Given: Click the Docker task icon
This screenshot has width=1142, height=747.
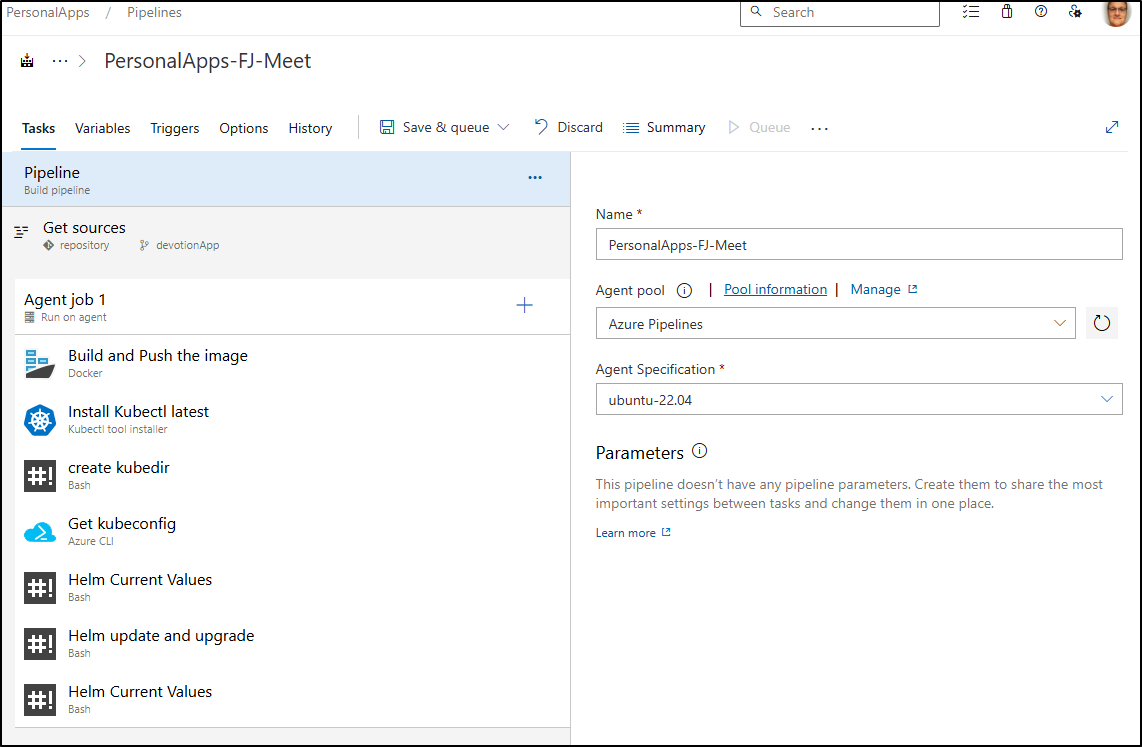Looking at the screenshot, I should (39, 363).
